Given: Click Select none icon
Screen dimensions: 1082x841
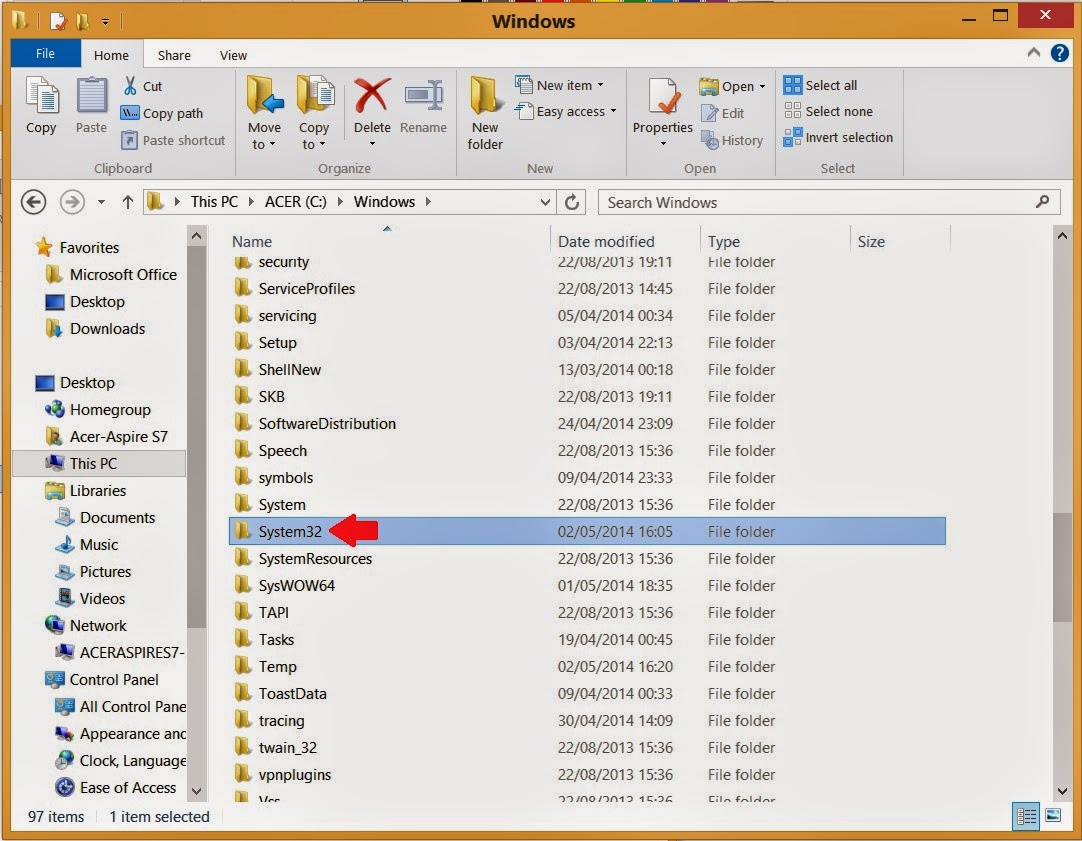Looking at the screenshot, I should click(793, 111).
